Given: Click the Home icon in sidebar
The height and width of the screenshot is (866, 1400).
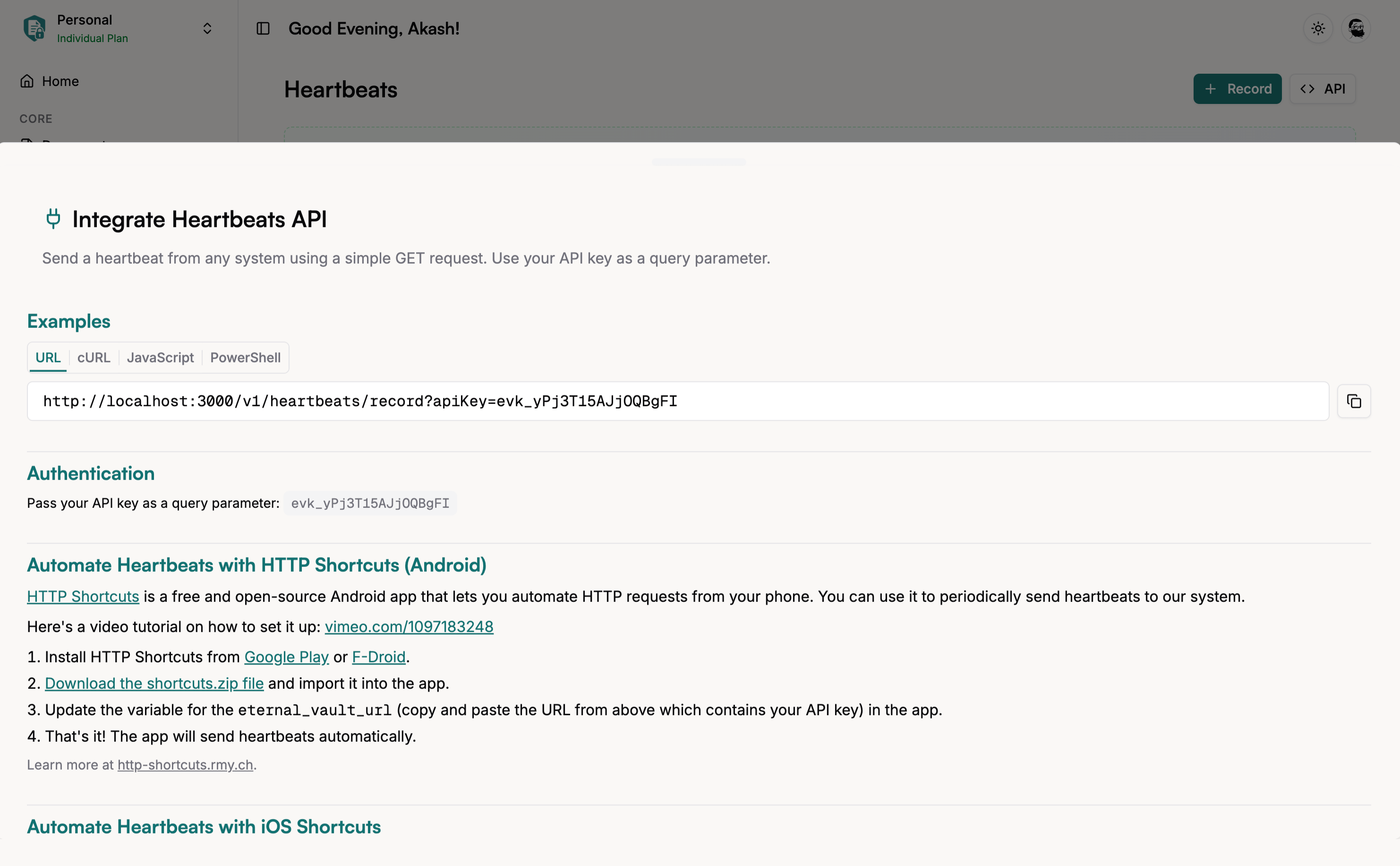Looking at the screenshot, I should pyautogui.click(x=27, y=81).
